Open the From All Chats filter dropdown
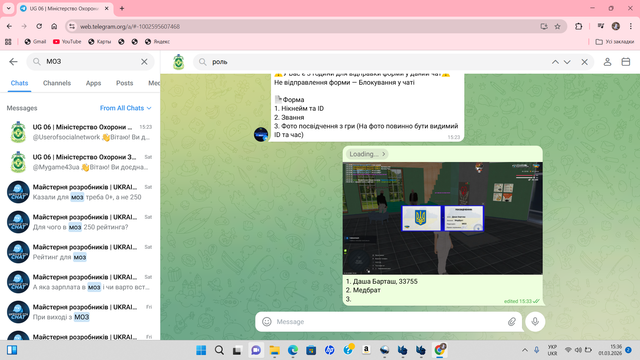 tap(126, 108)
